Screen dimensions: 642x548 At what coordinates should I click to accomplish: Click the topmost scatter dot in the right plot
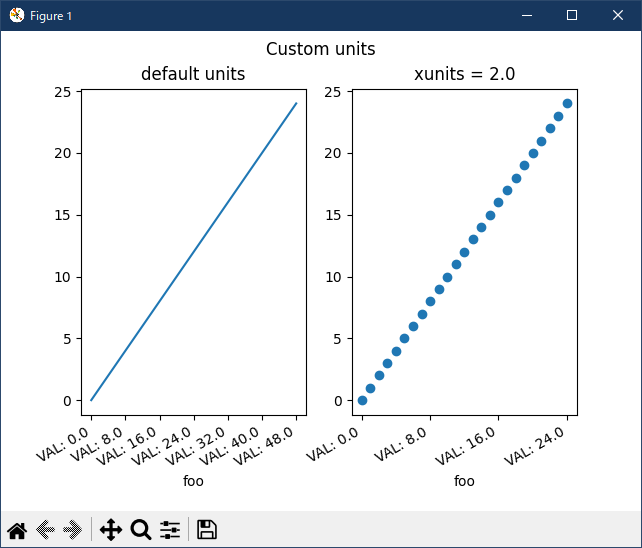click(x=567, y=103)
